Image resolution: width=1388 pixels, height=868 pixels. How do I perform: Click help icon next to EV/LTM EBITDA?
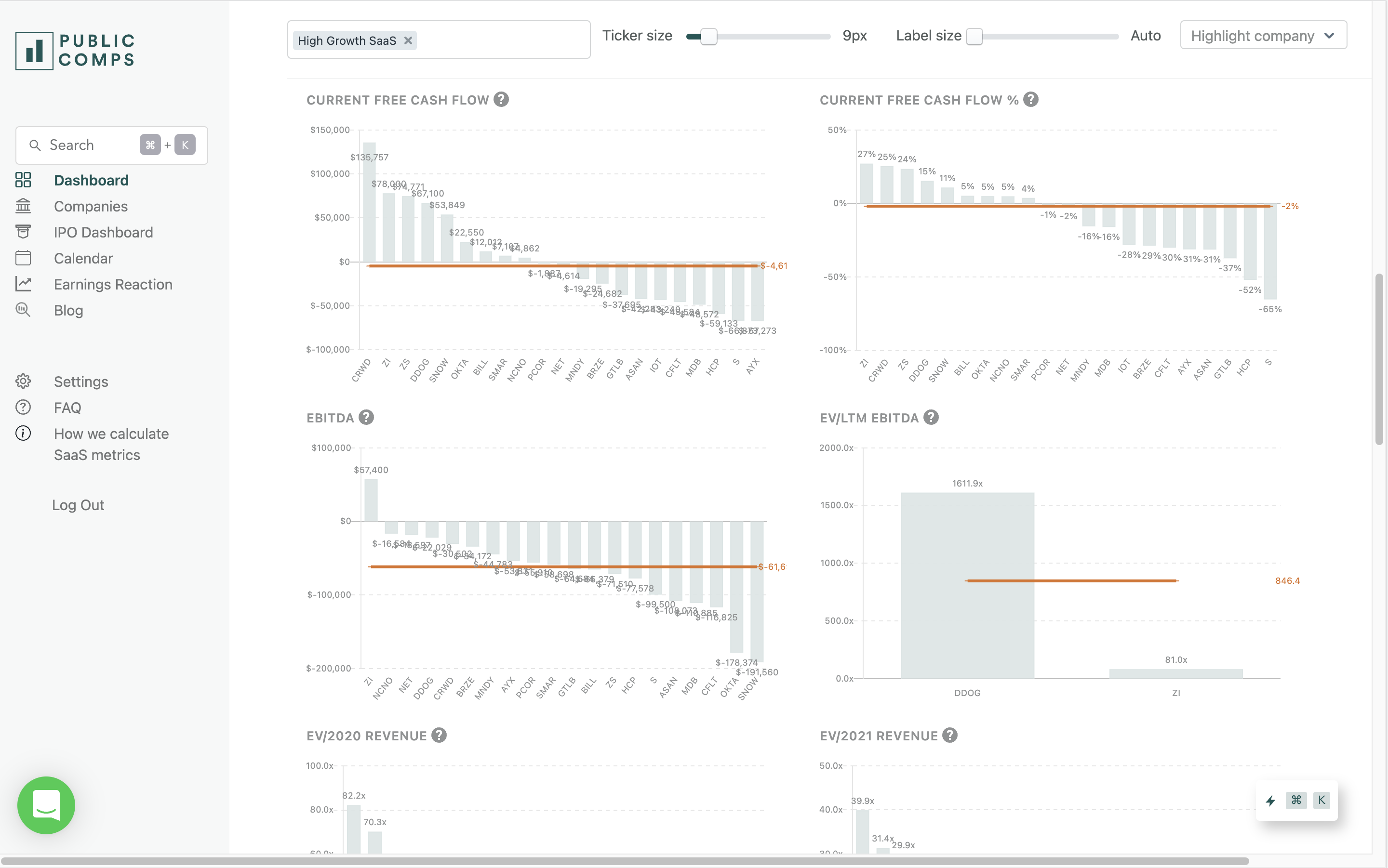[932, 417]
